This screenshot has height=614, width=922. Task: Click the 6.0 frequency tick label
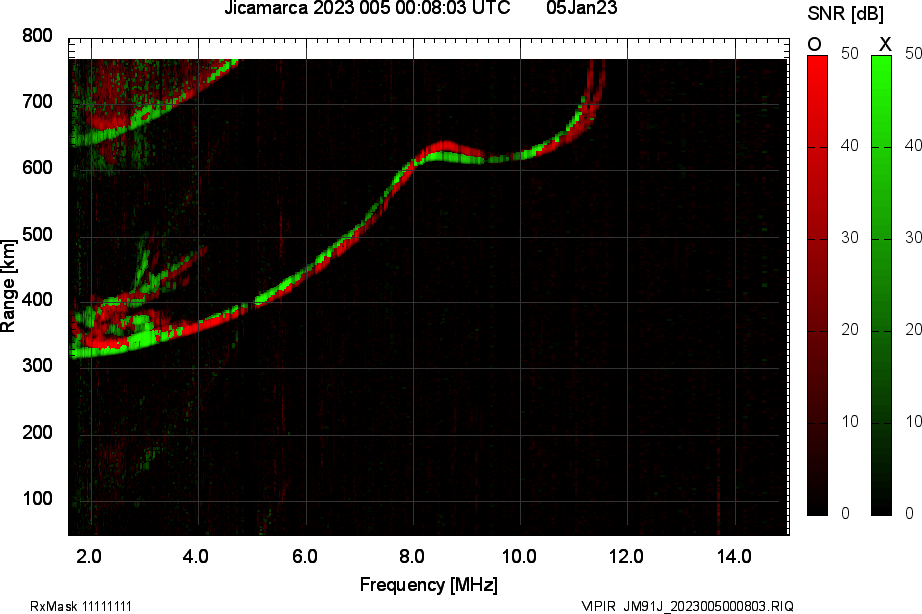[x=305, y=556]
